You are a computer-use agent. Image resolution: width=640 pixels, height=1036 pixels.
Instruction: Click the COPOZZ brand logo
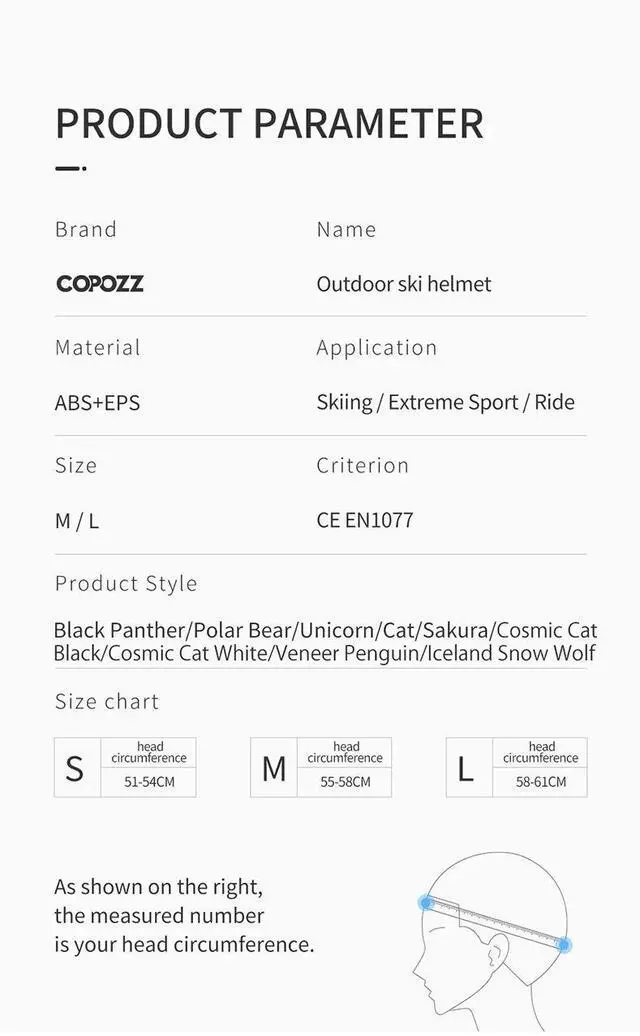point(100,284)
